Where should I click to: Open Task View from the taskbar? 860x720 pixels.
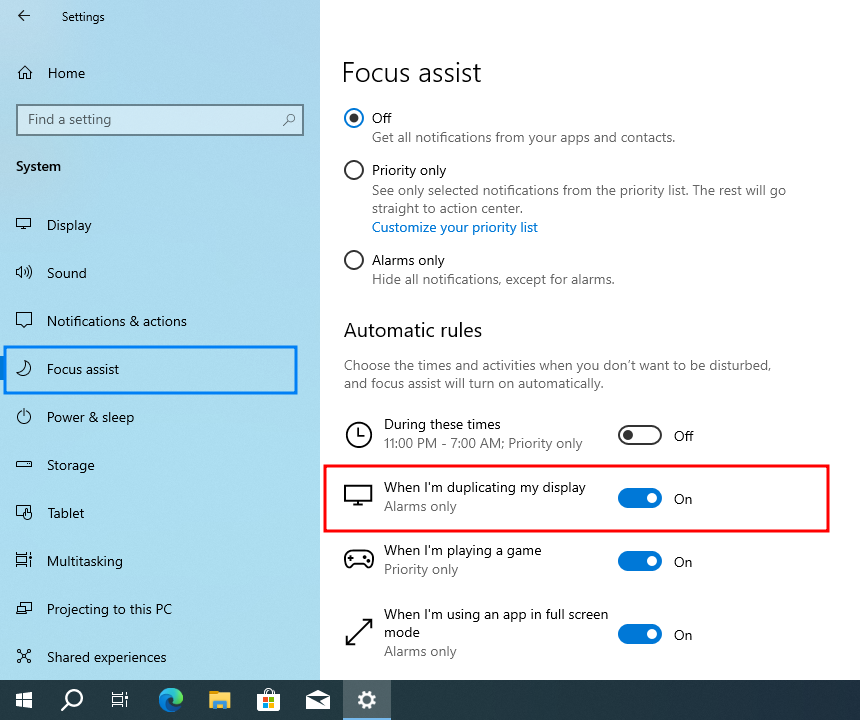(120, 700)
